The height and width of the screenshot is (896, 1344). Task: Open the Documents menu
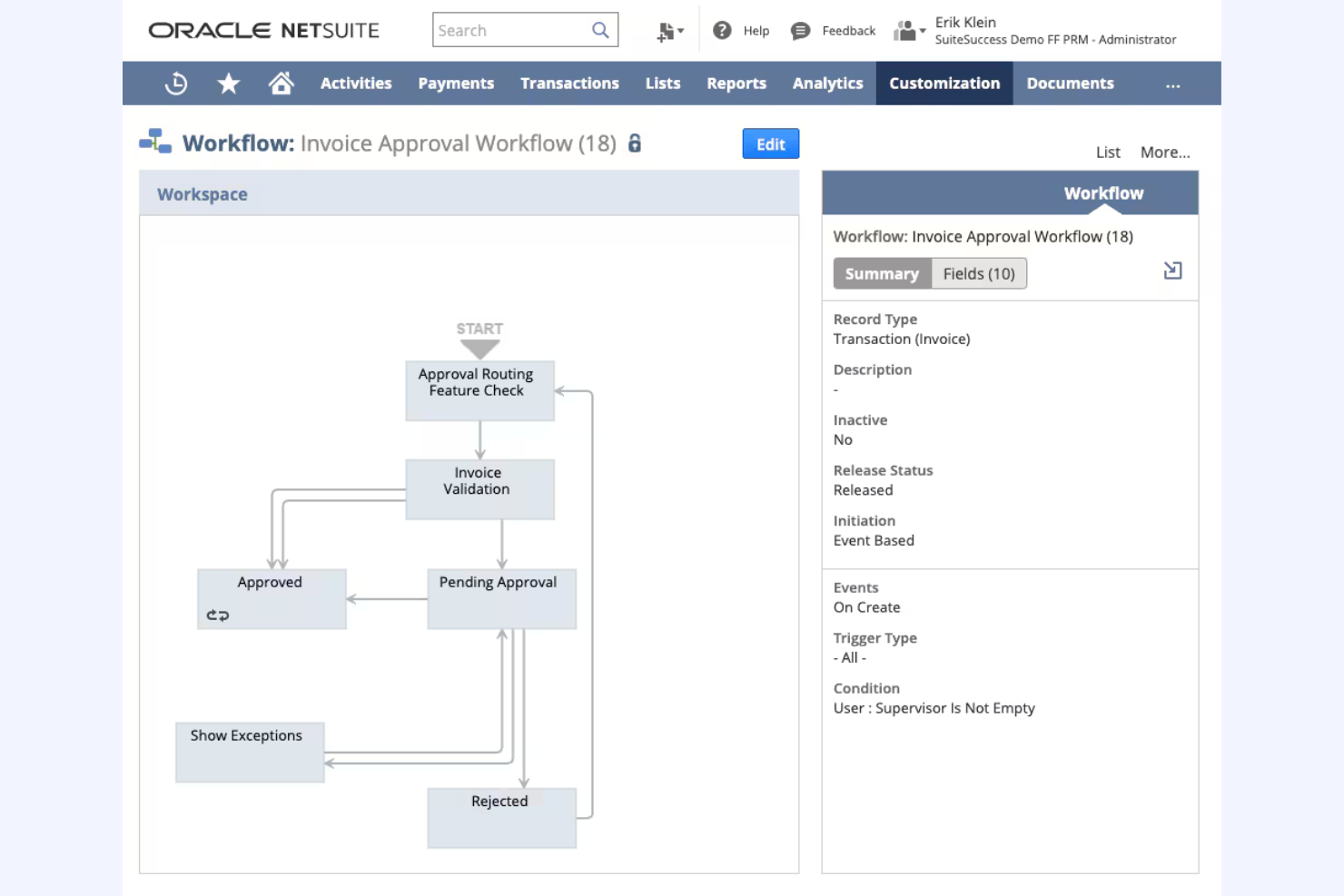(1070, 84)
